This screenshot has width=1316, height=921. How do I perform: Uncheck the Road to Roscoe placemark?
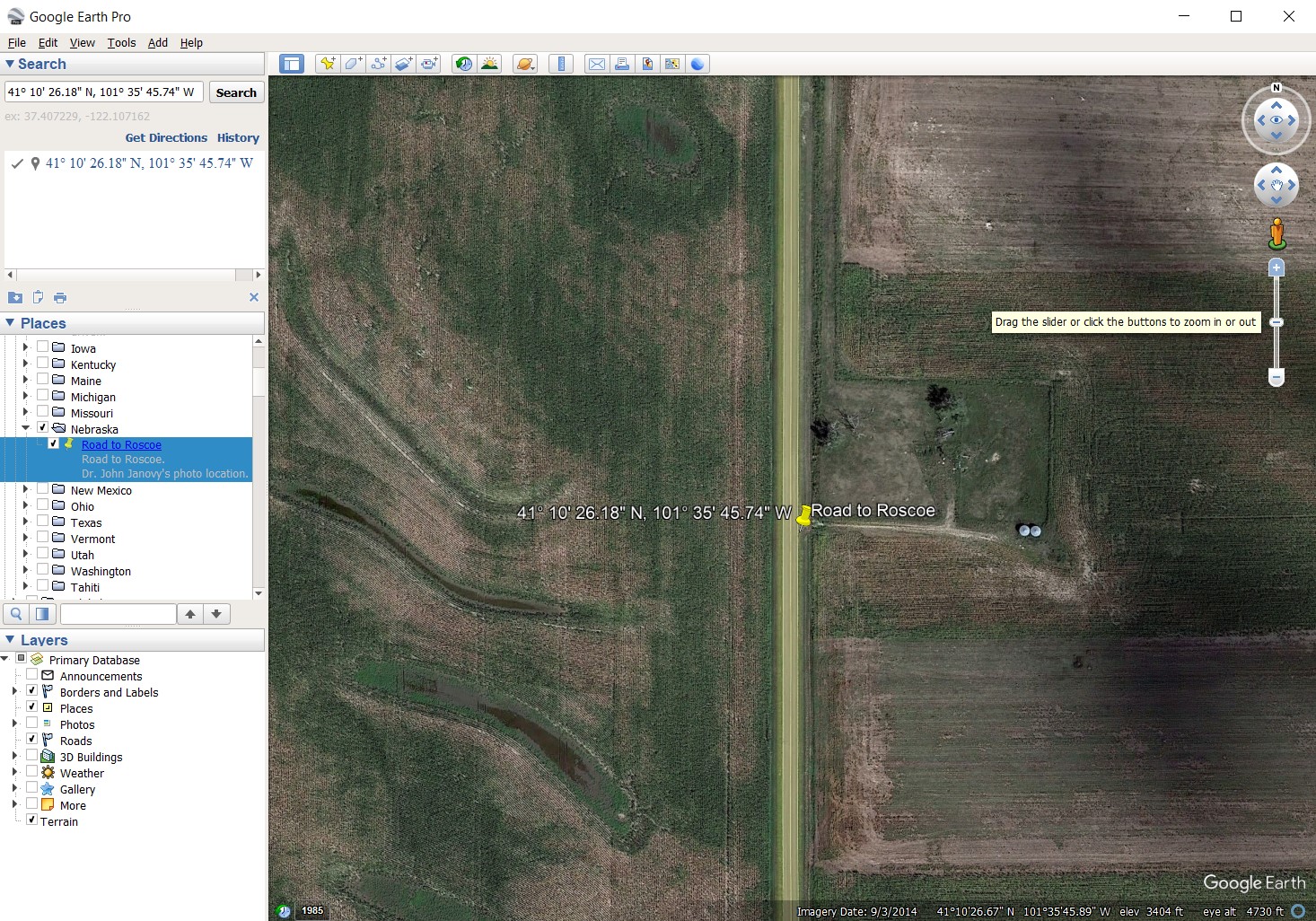53,443
